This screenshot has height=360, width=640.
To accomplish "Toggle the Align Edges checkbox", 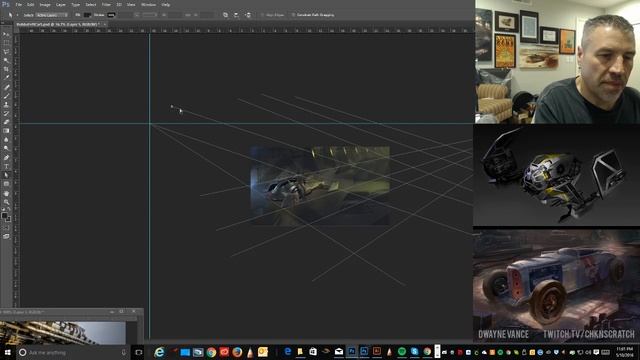I will click(x=262, y=15).
